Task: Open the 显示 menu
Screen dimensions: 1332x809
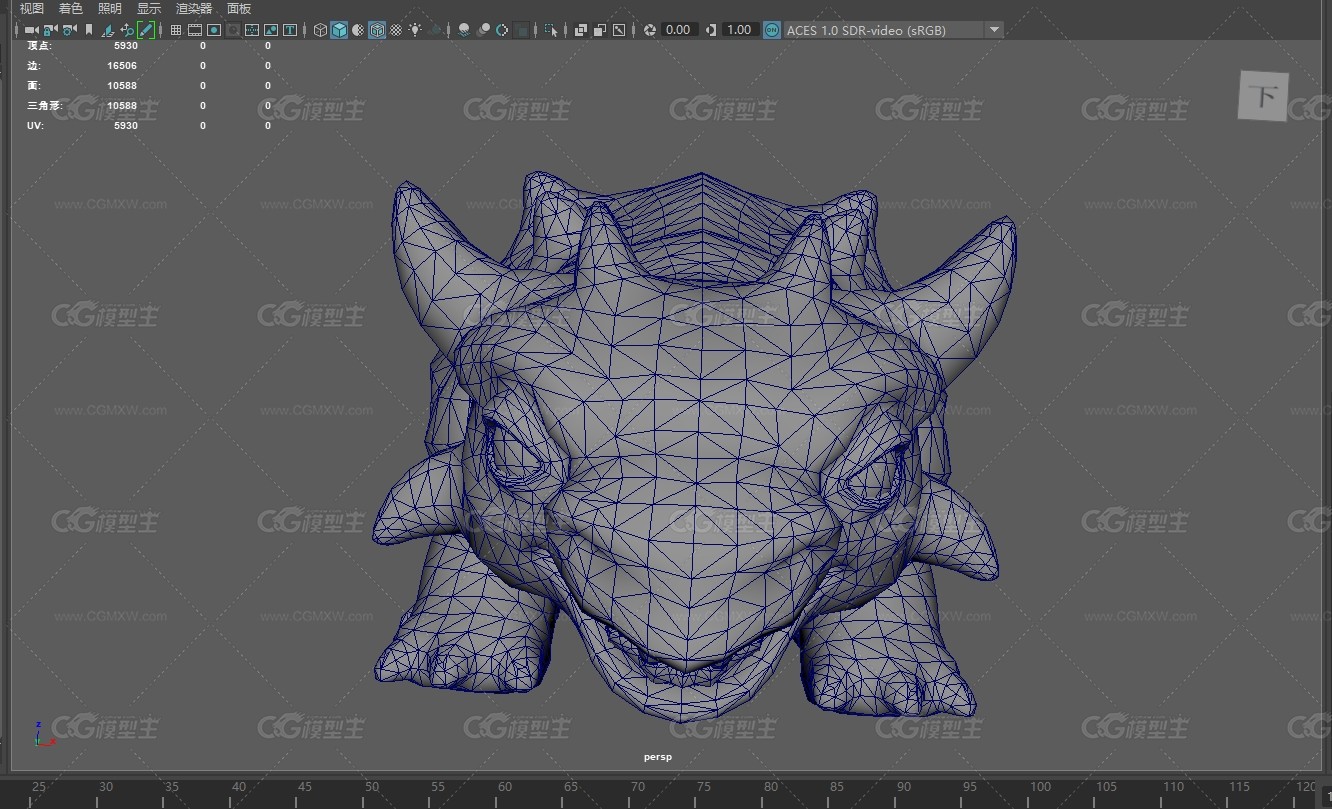Action: [149, 8]
